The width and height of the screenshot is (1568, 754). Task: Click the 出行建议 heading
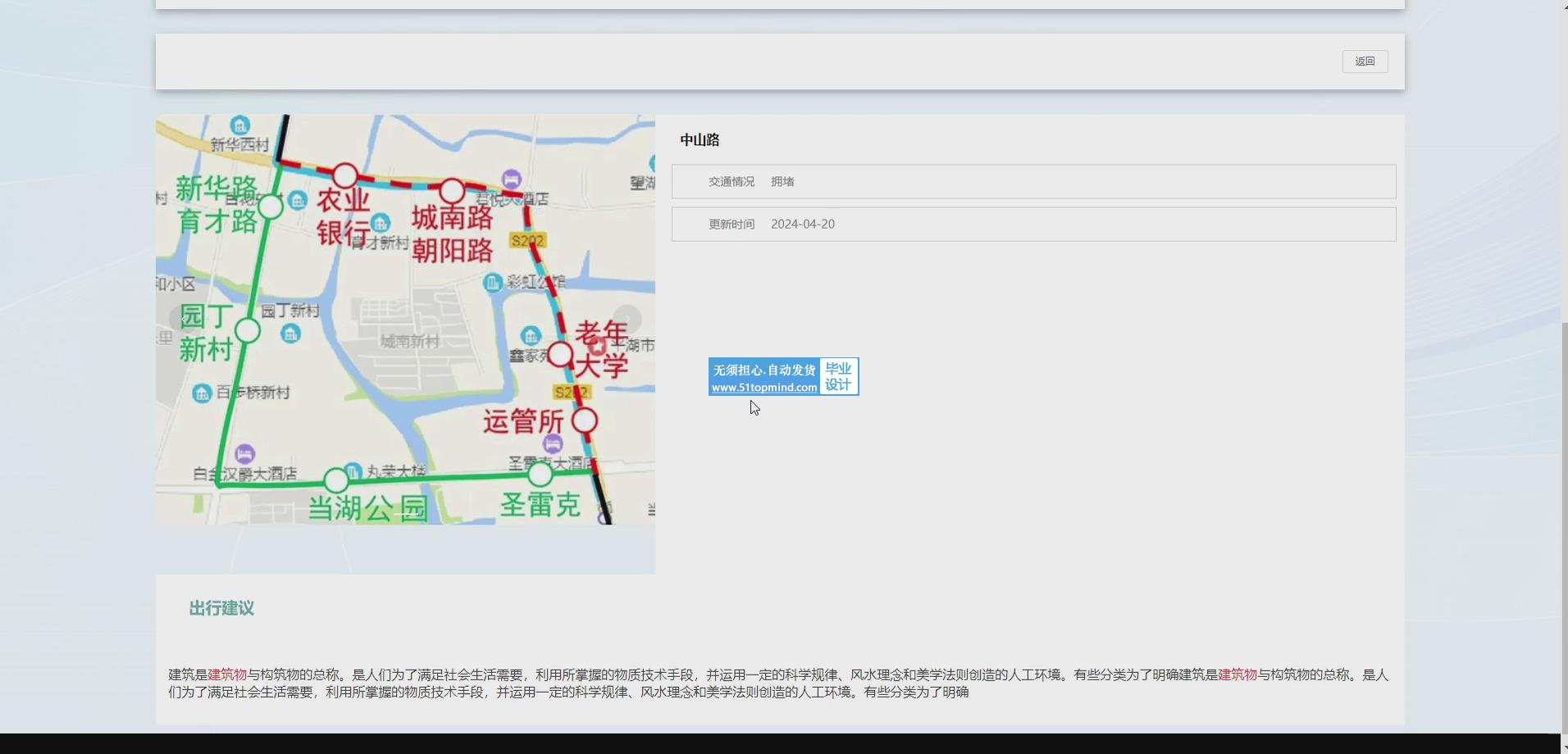point(221,608)
